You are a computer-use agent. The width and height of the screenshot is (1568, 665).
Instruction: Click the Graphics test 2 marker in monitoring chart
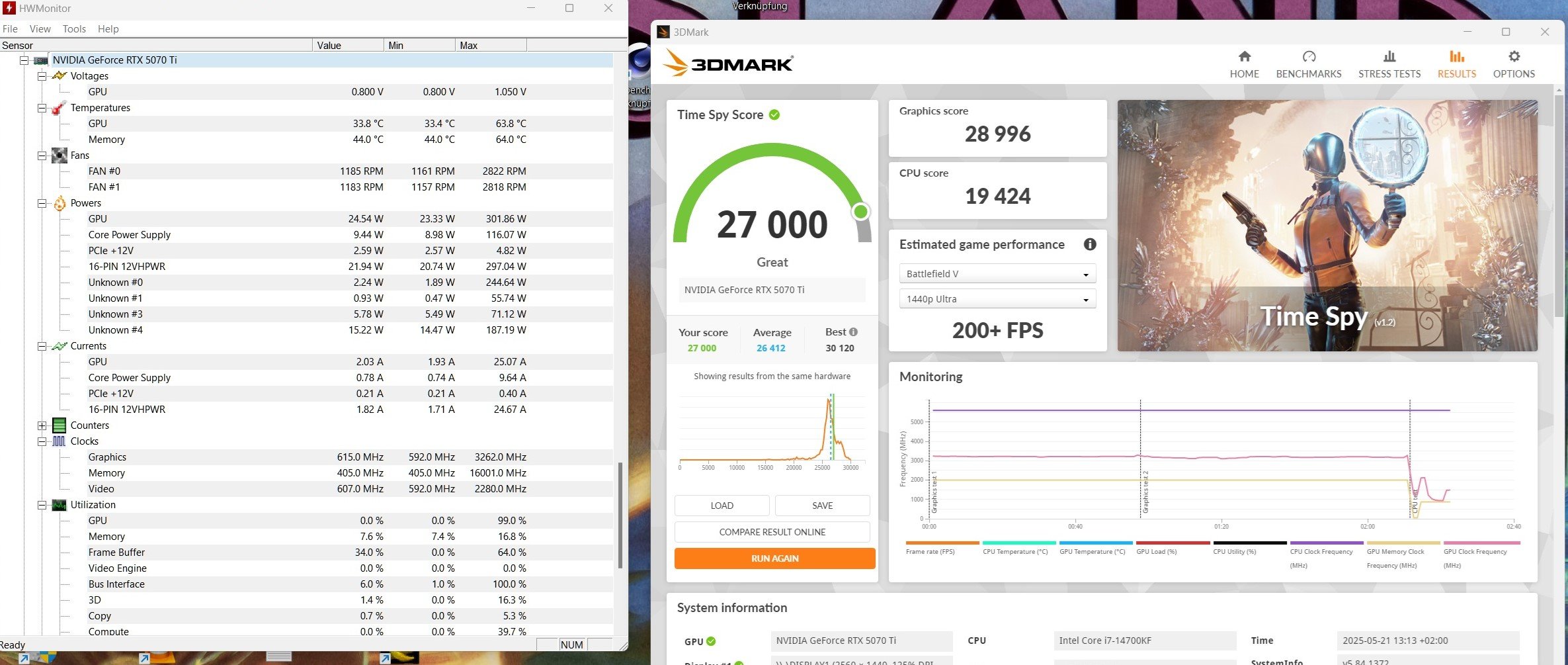(x=1145, y=492)
